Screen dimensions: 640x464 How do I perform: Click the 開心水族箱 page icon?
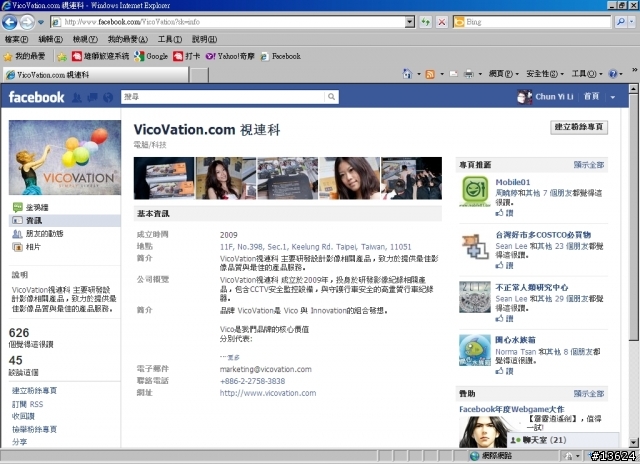(x=475, y=350)
